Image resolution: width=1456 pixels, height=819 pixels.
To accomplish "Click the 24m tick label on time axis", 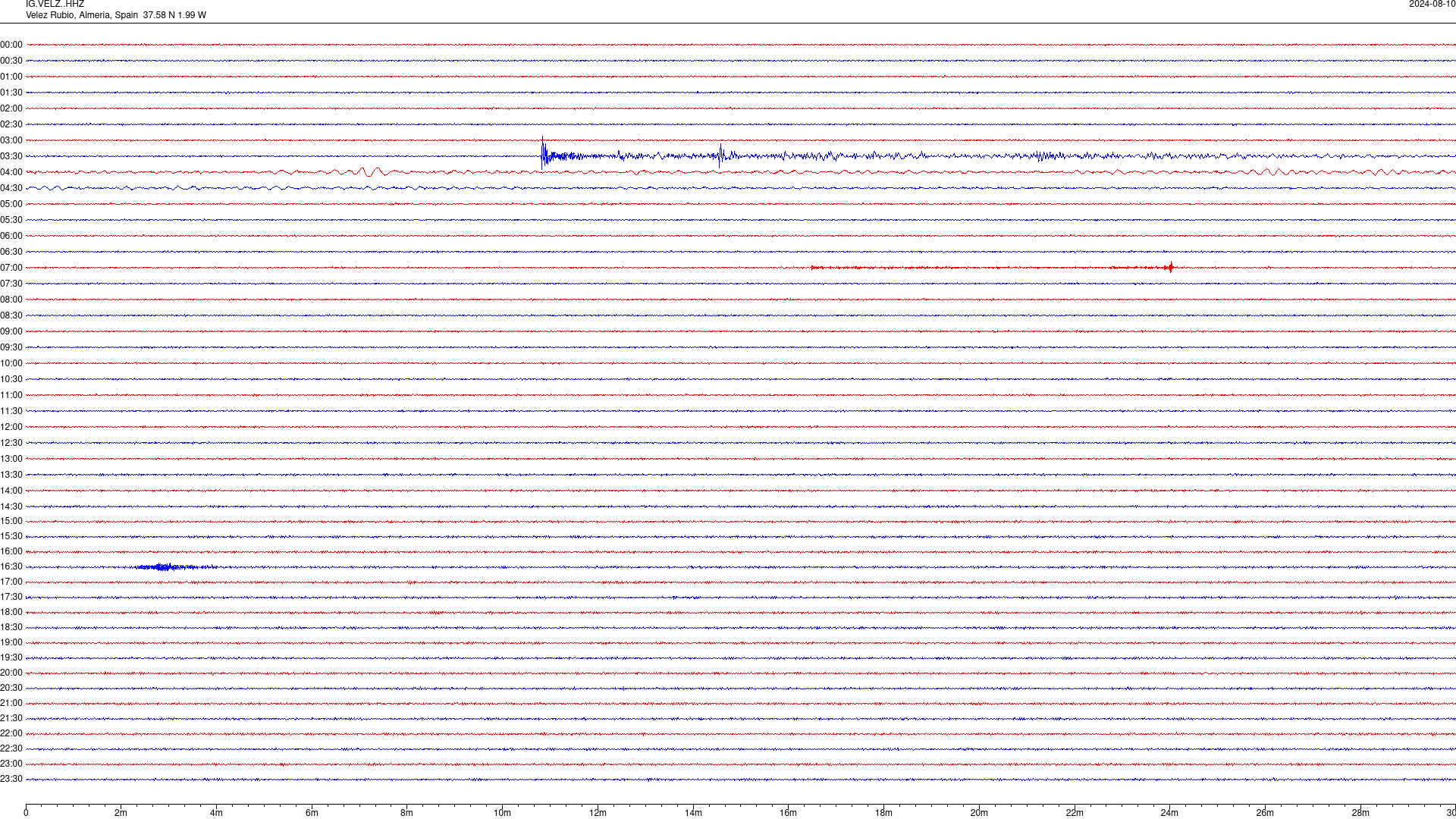I will click(x=1169, y=813).
